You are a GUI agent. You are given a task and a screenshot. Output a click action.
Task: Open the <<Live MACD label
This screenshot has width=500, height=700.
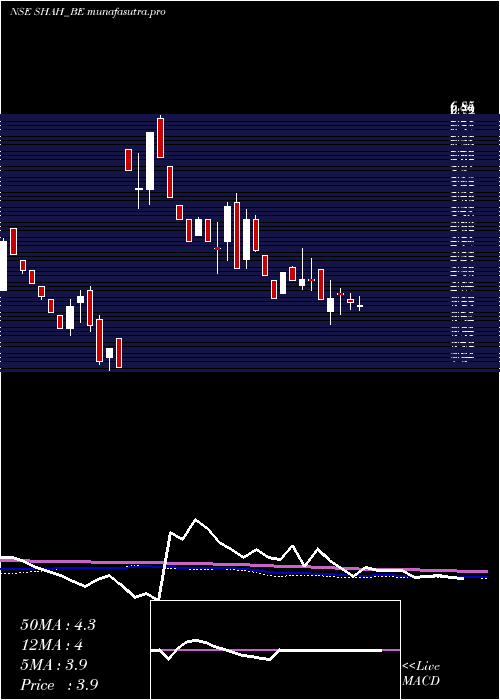click(x=421, y=673)
